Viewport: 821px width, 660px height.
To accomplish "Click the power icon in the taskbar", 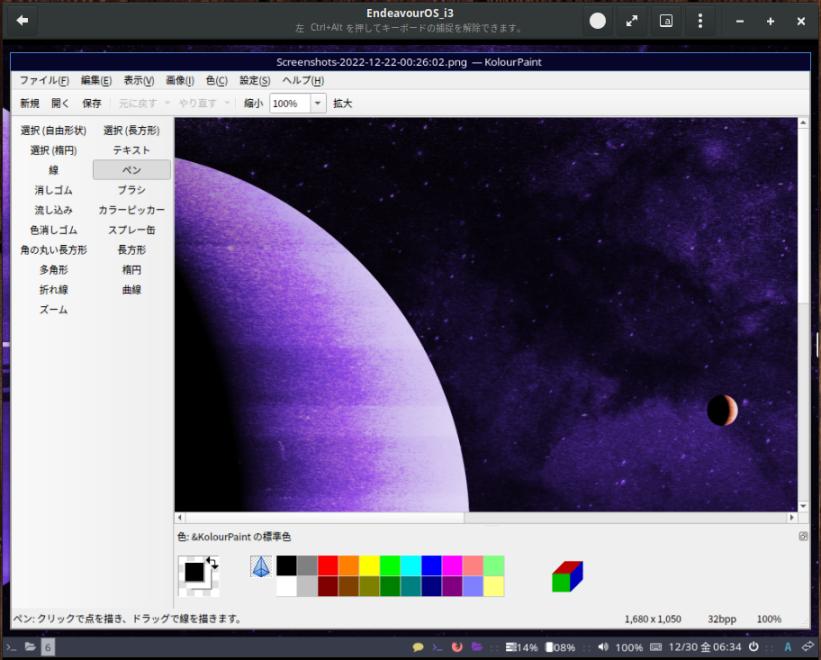I will tap(753, 647).
